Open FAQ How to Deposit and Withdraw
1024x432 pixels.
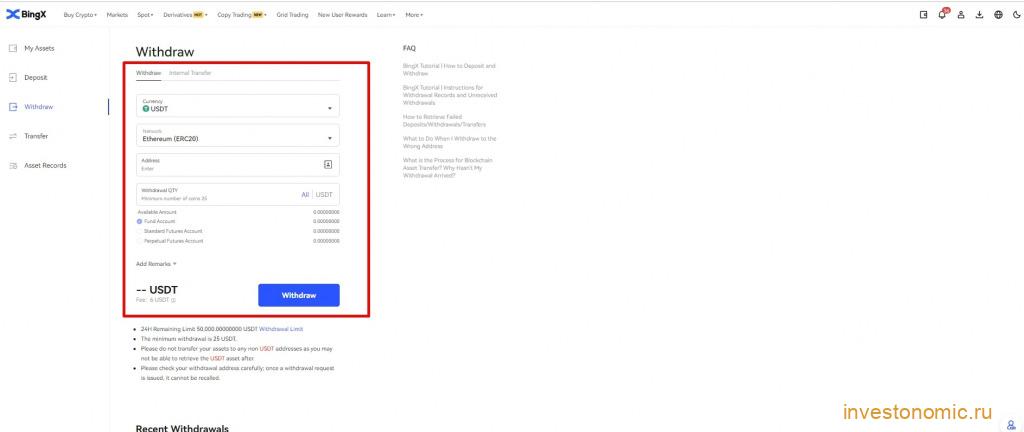pyautogui.click(x=449, y=70)
